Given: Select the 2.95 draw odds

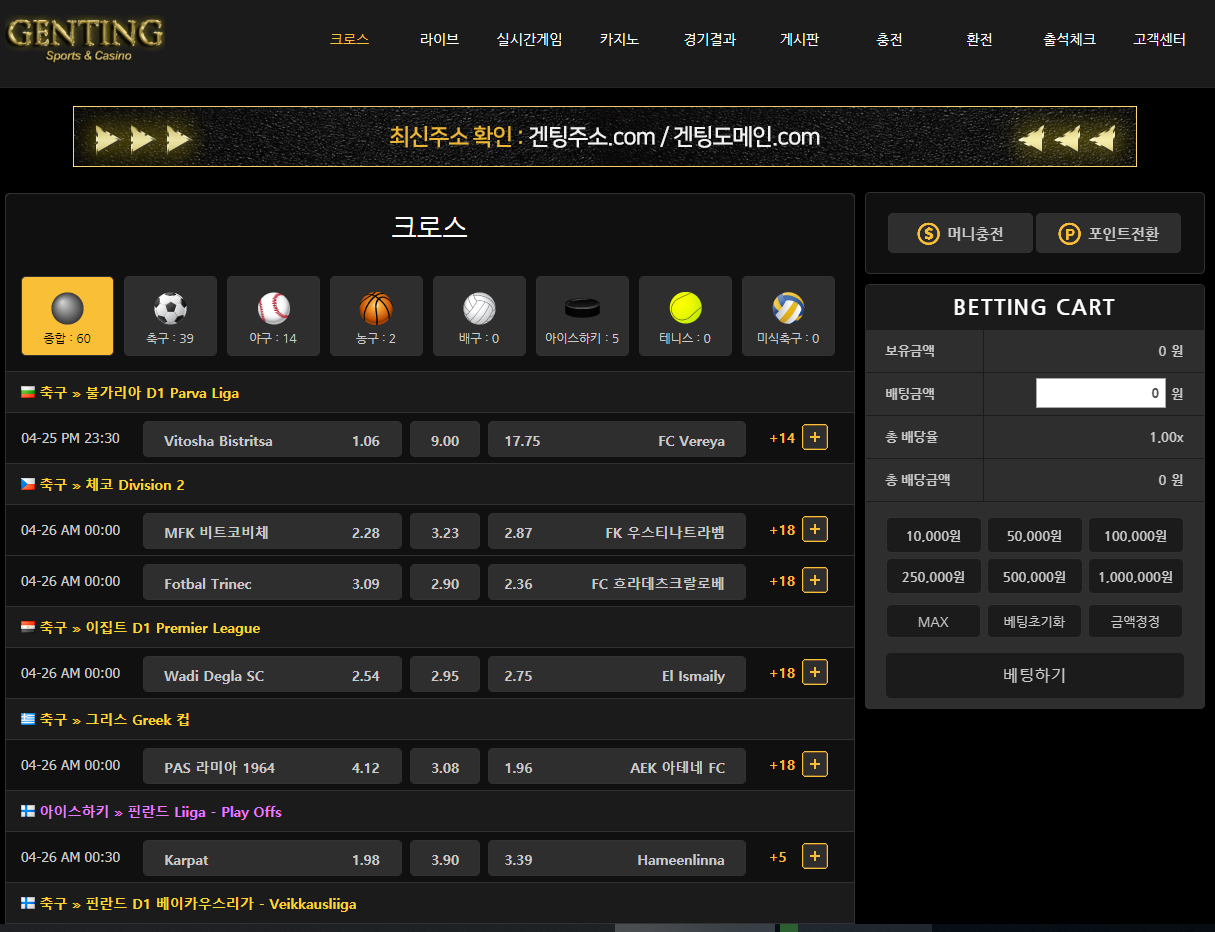Looking at the screenshot, I should click(445, 675).
